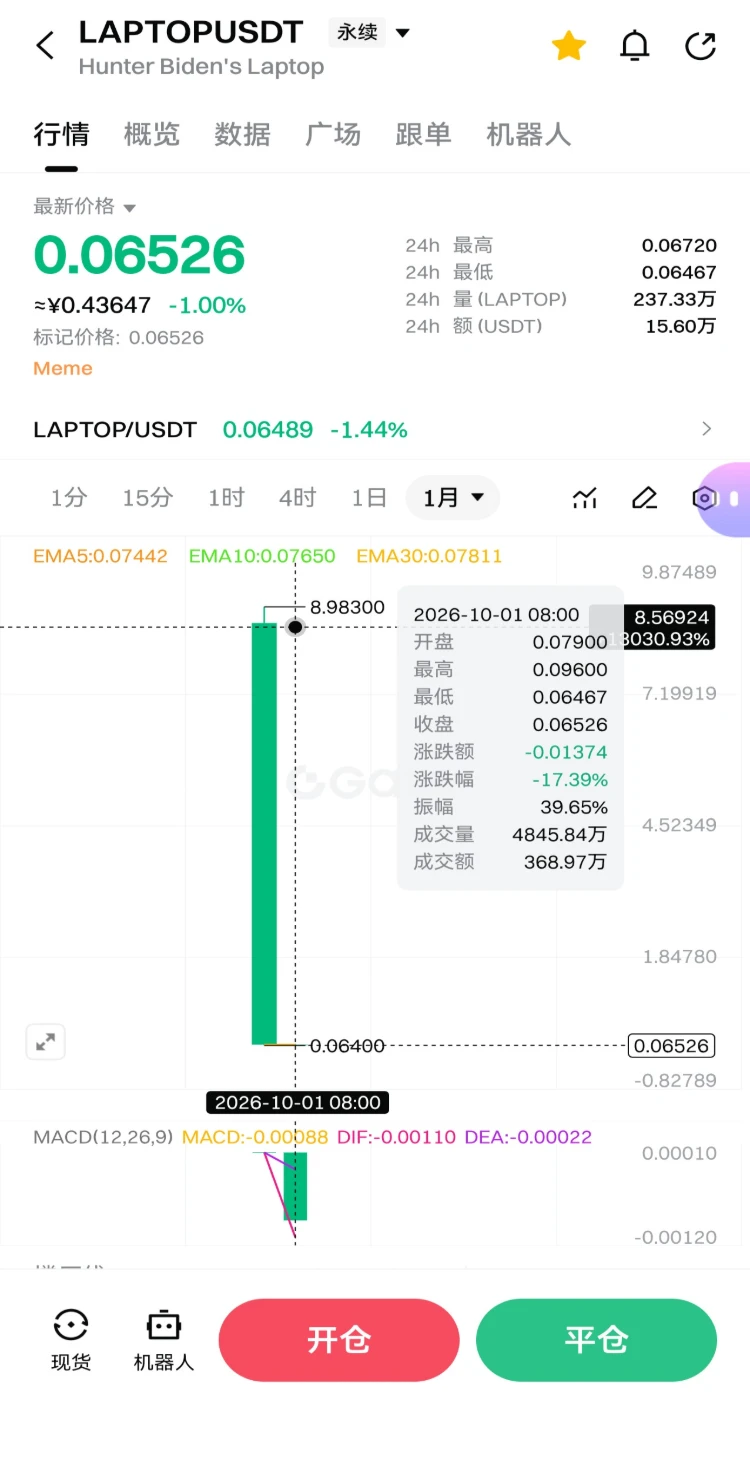Click the 标记价格 0.06526 text
The image size is (750, 1465).
(x=118, y=337)
